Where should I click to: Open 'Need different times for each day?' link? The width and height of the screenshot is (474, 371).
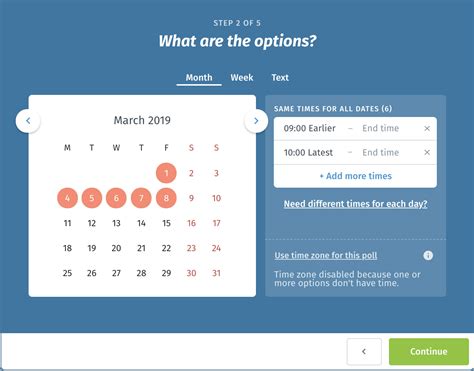point(355,204)
